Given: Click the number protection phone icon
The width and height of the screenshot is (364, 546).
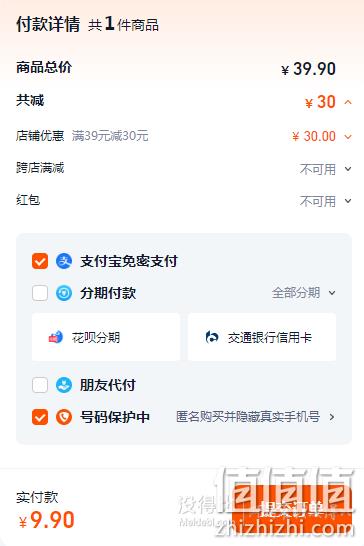Looking at the screenshot, I should pos(64,417).
